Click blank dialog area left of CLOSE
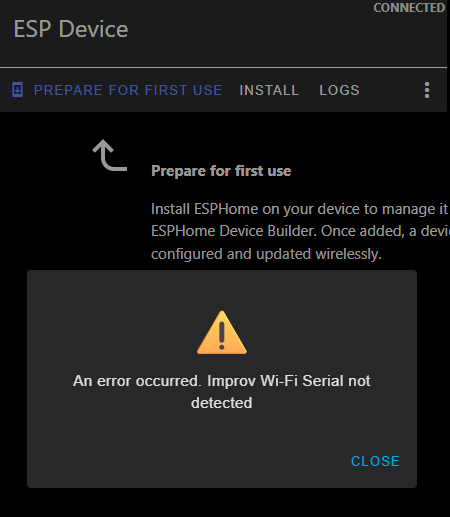 point(187,461)
